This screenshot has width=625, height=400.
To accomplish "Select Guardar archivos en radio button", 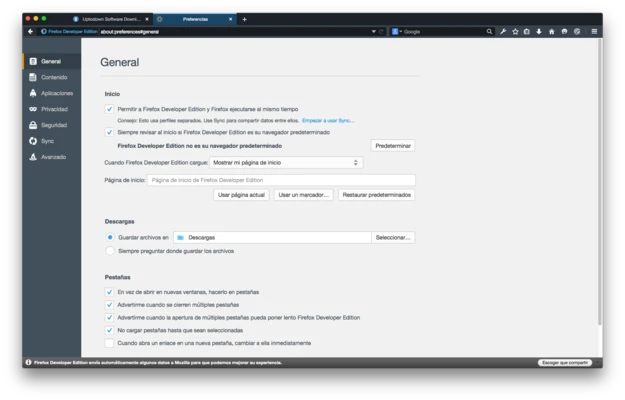I will click(x=110, y=237).
